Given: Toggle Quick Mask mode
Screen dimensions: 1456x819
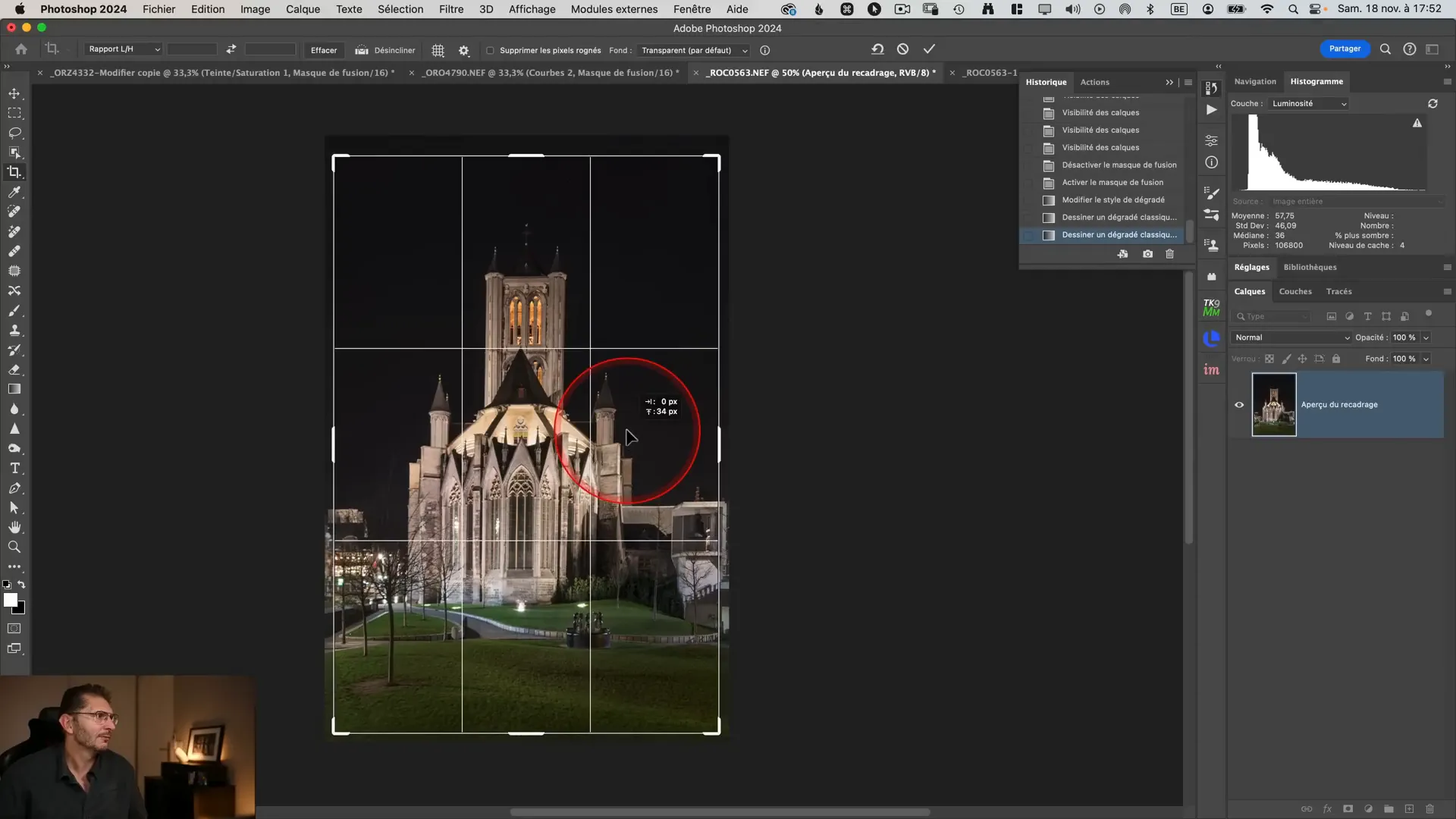Looking at the screenshot, I should (x=14, y=629).
